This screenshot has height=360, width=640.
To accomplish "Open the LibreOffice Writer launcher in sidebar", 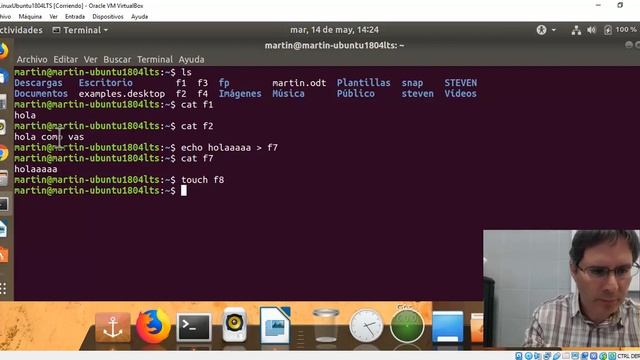I will [x=3, y=229].
